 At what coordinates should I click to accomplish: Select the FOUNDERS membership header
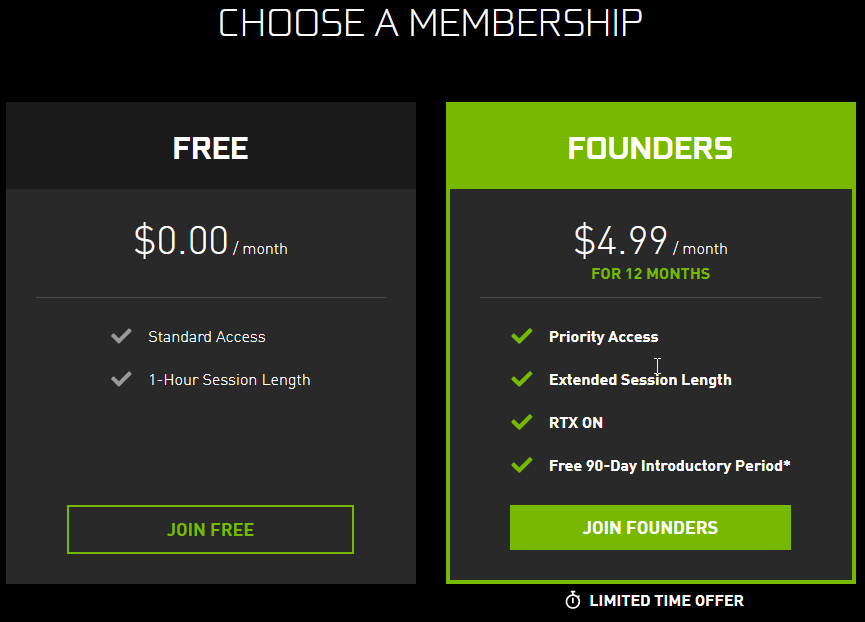pyautogui.click(x=650, y=148)
